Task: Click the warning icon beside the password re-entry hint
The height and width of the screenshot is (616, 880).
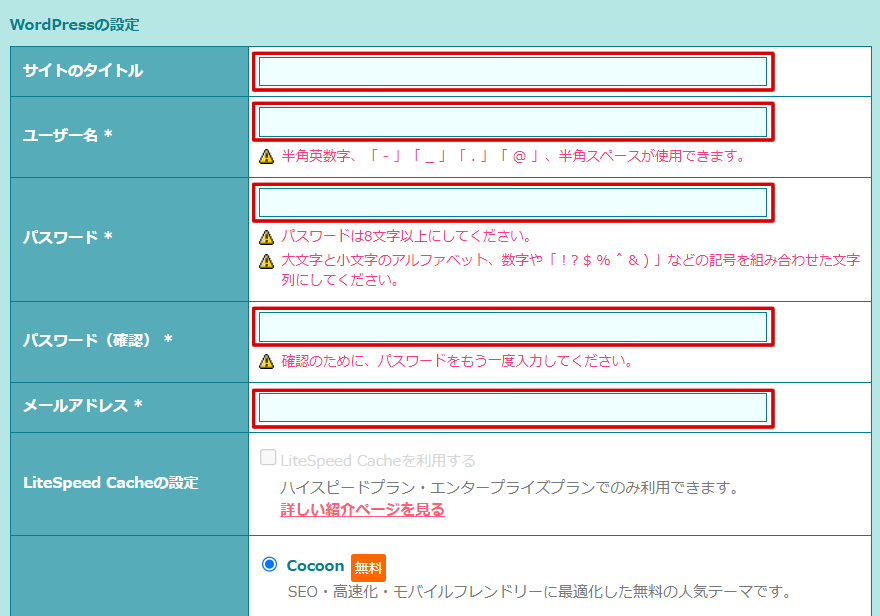Action: 266,361
